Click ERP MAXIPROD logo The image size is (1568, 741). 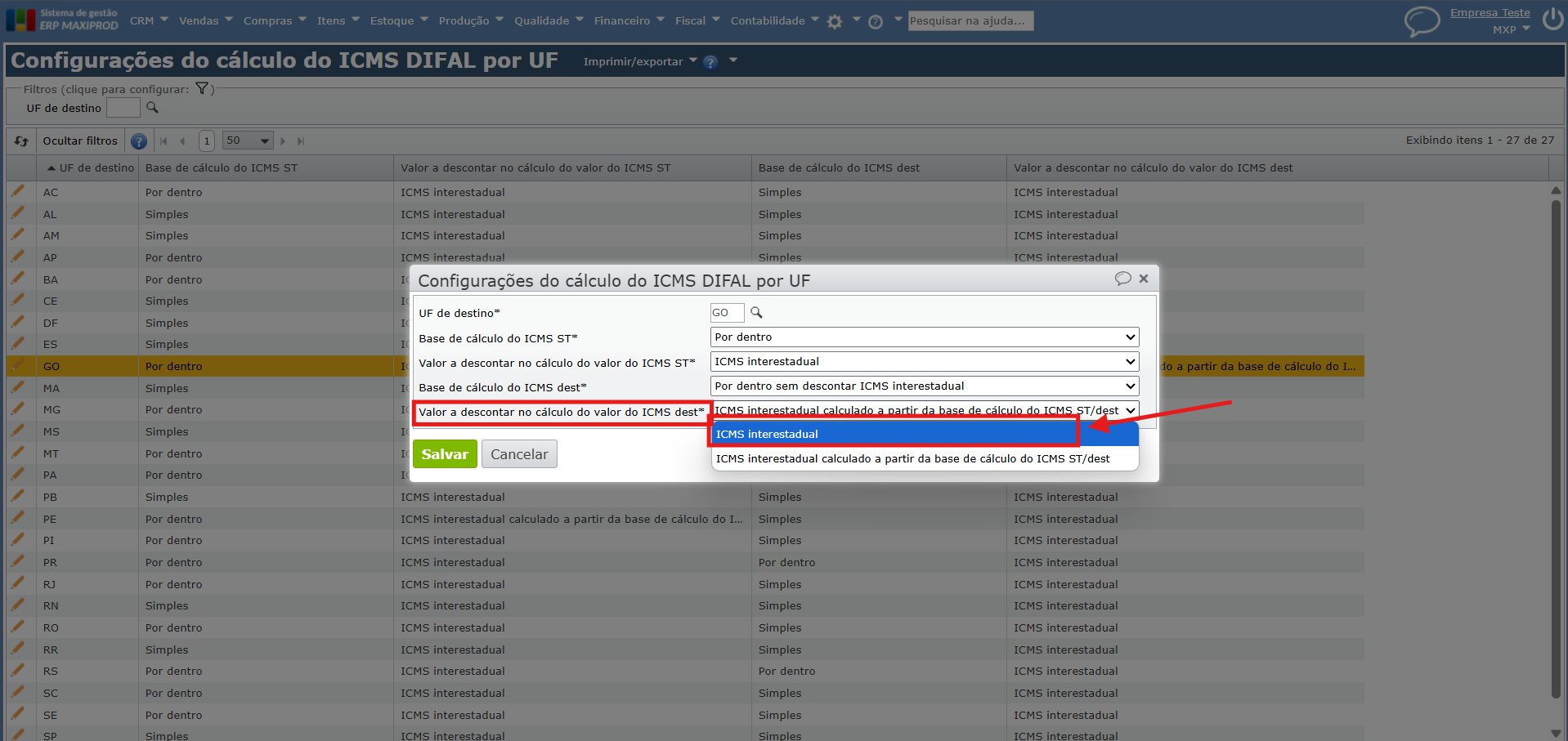tap(62, 20)
